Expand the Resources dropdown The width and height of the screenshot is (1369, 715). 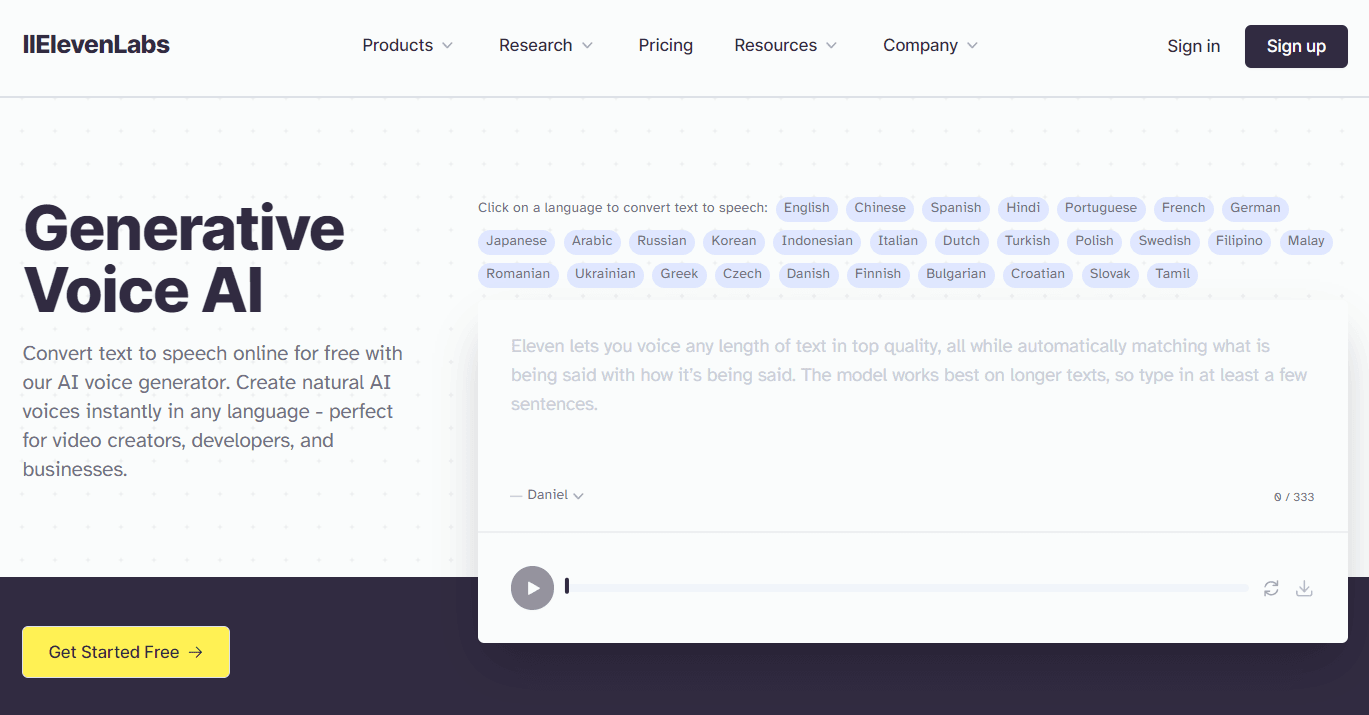pos(786,46)
